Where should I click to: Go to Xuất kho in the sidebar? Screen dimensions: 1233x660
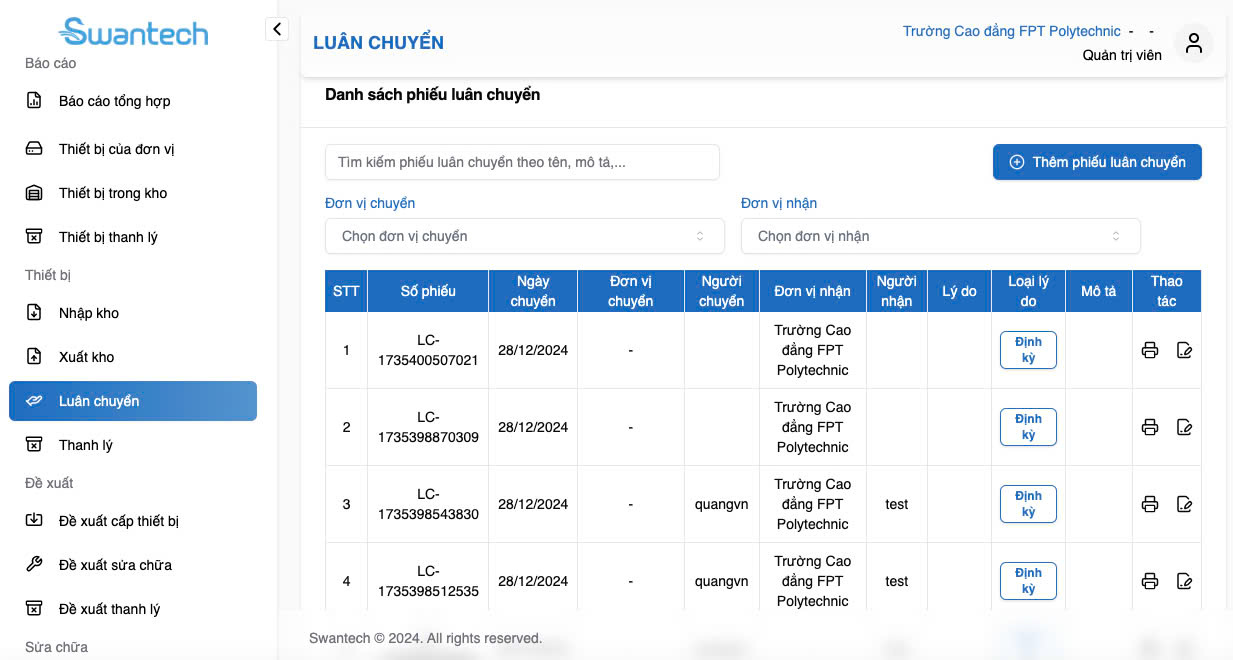click(88, 357)
